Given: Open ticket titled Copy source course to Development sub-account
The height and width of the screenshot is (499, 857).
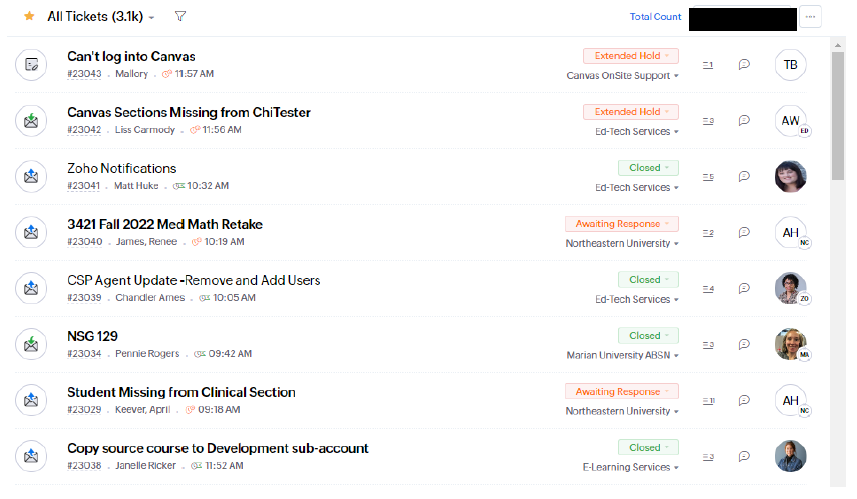Looking at the screenshot, I should pos(217,448).
